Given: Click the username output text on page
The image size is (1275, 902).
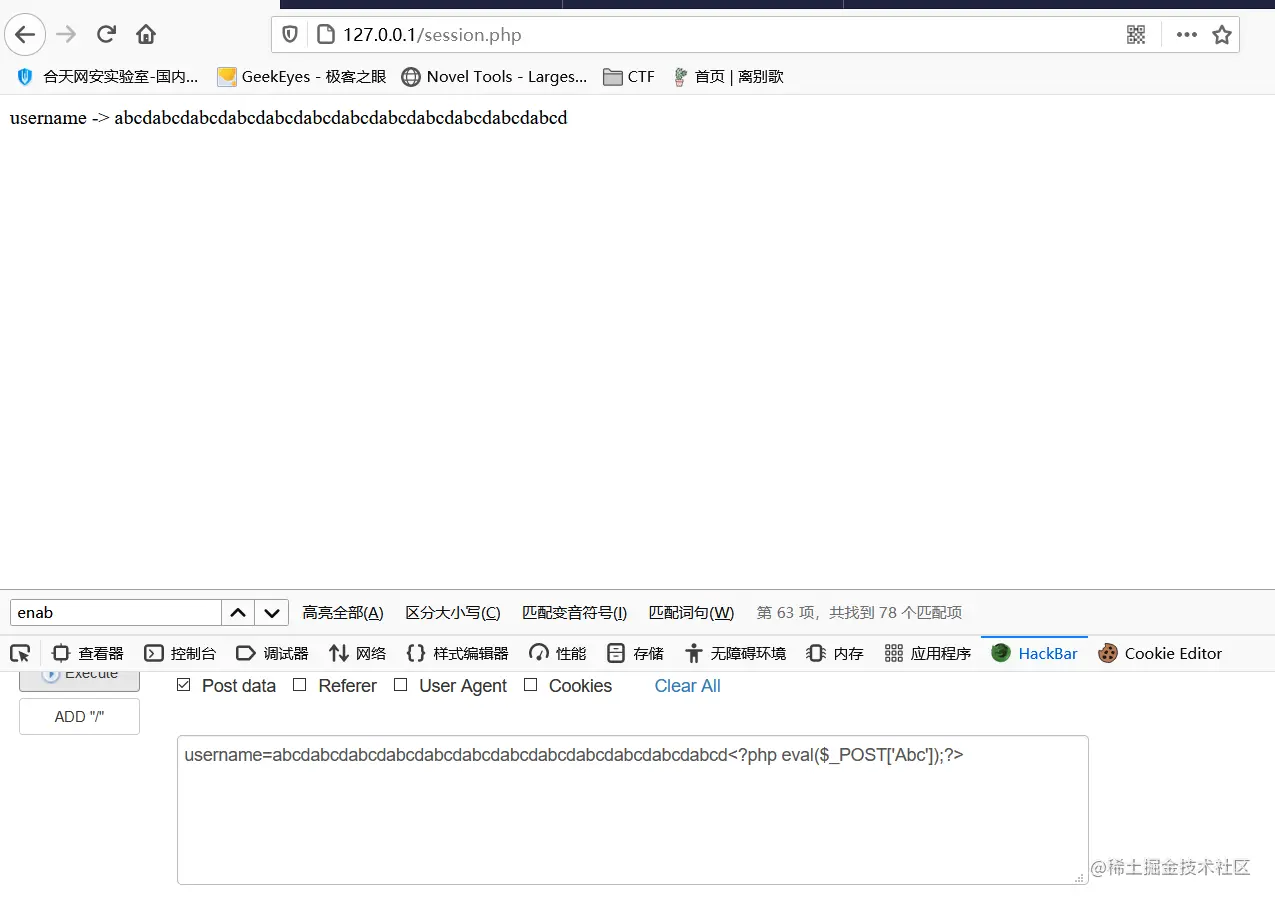Looking at the screenshot, I should pos(288,118).
